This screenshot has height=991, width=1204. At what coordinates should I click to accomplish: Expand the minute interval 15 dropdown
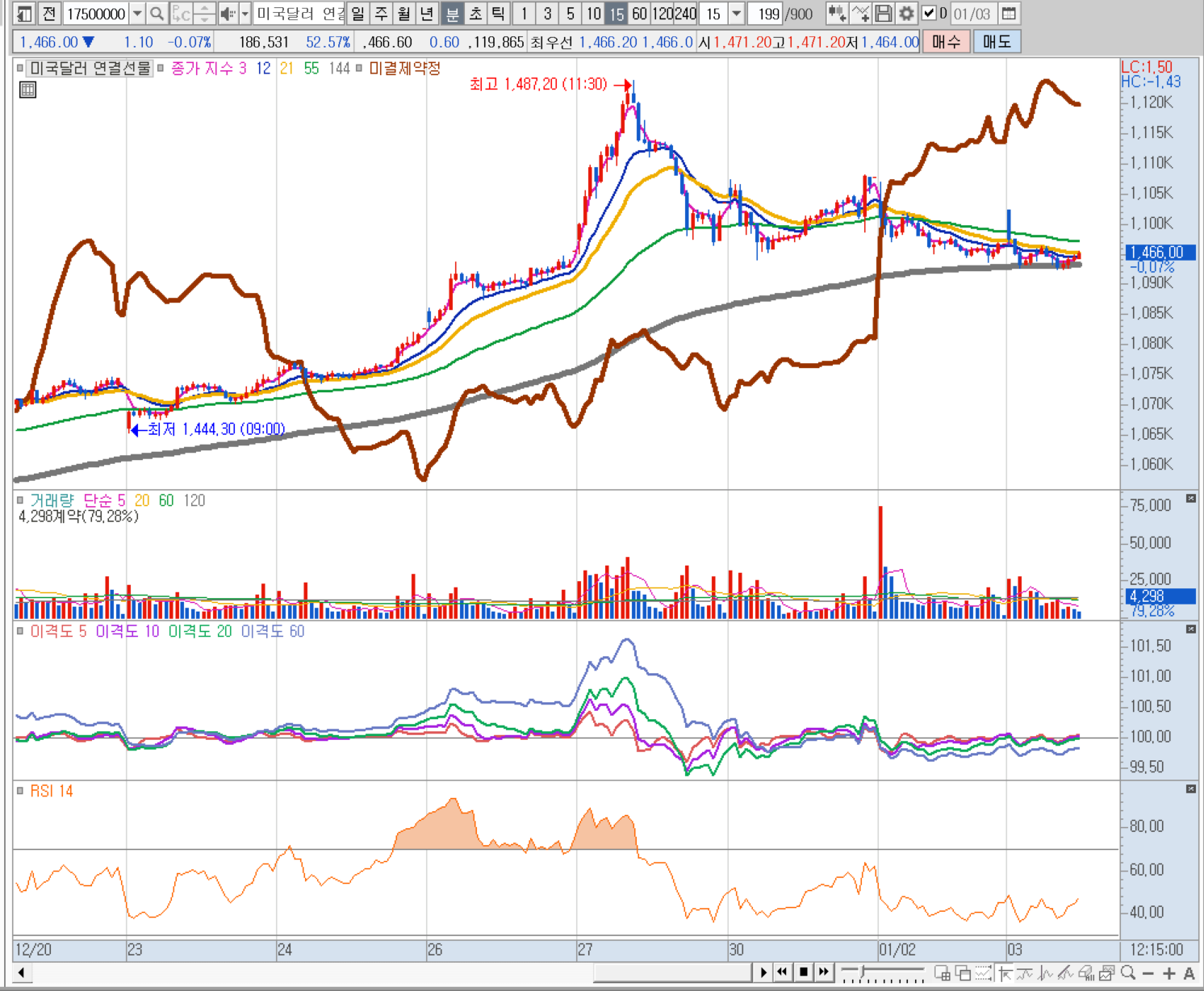click(736, 14)
